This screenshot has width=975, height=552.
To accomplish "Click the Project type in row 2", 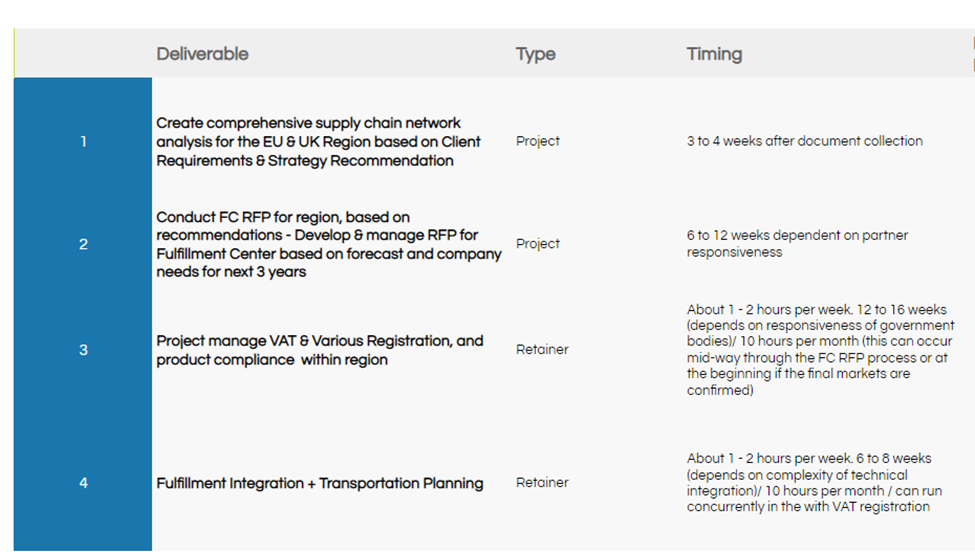I will point(538,243).
